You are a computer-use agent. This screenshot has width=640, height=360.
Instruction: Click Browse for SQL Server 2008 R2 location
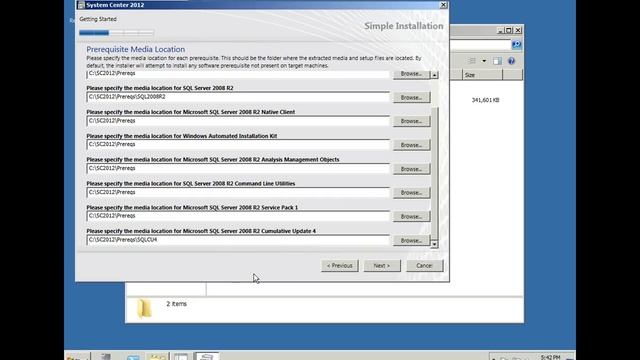pyautogui.click(x=411, y=98)
